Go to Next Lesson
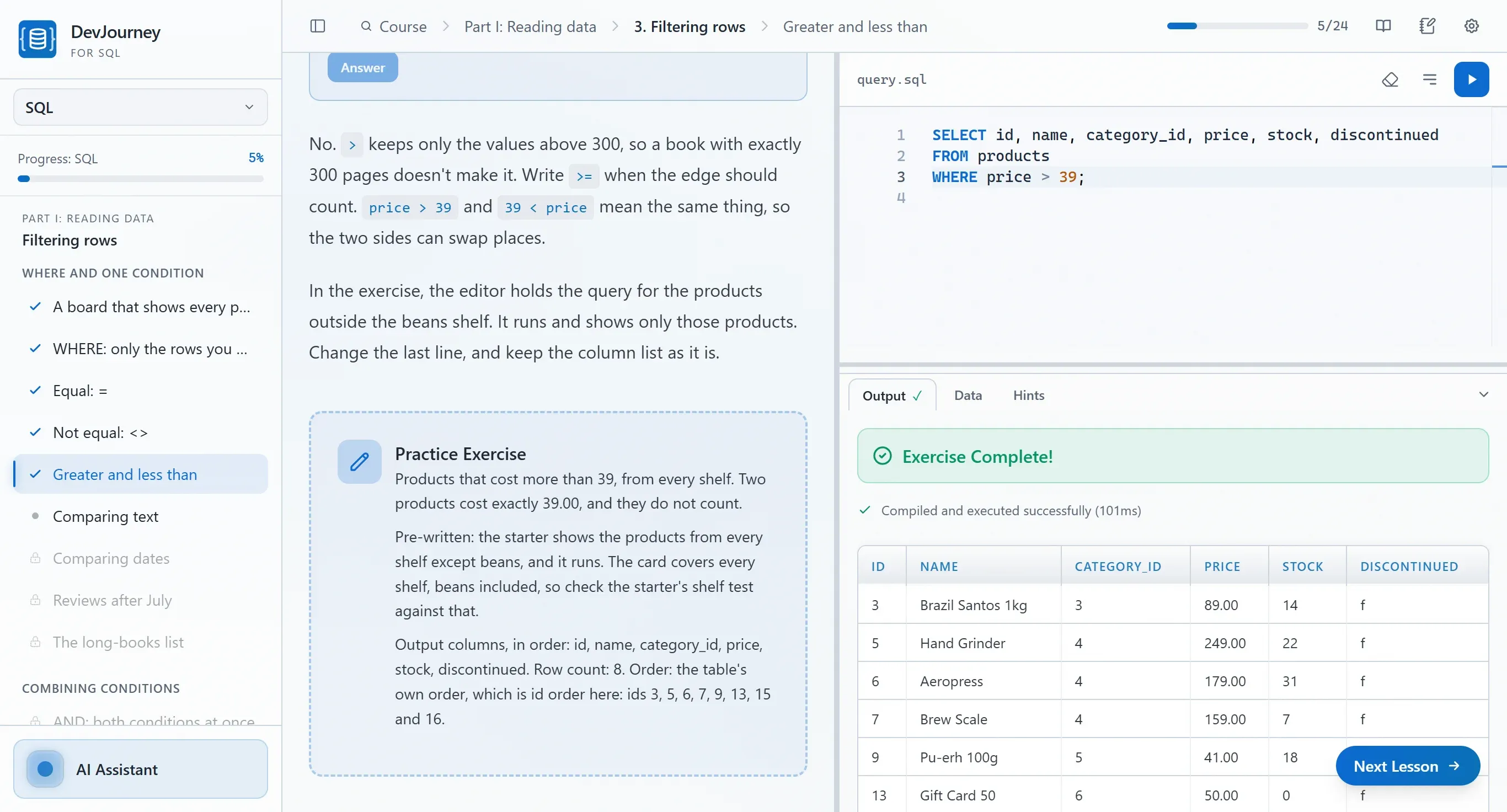Viewport: 1507px width, 812px height. tap(1408, 766)
